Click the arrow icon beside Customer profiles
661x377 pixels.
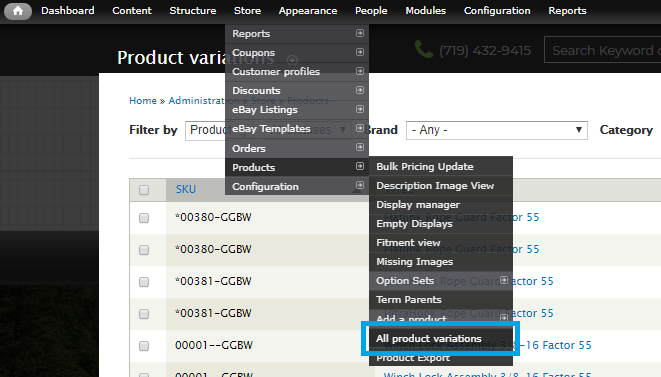coord(360,71)
